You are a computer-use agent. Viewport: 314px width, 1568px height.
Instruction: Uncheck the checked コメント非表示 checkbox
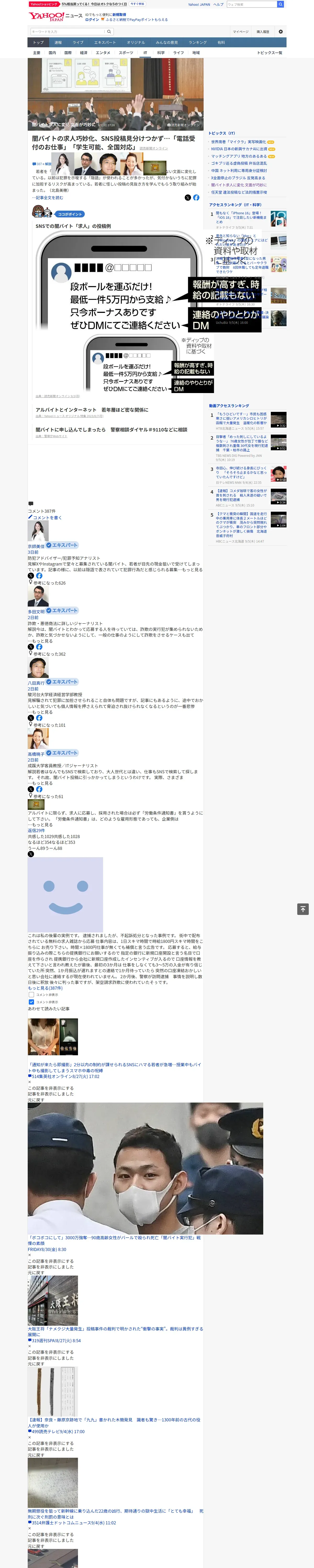tap(31, 1002)
